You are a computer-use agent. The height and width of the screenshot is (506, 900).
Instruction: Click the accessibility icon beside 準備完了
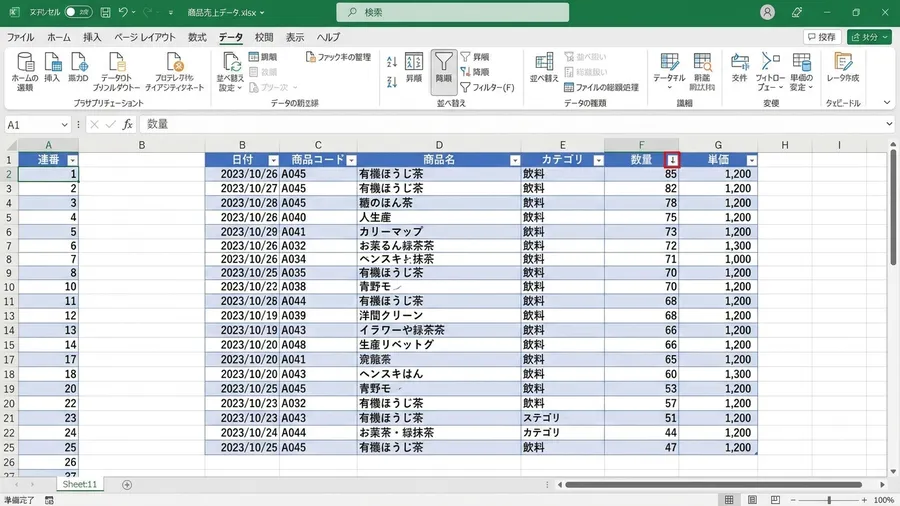point(49,500)
